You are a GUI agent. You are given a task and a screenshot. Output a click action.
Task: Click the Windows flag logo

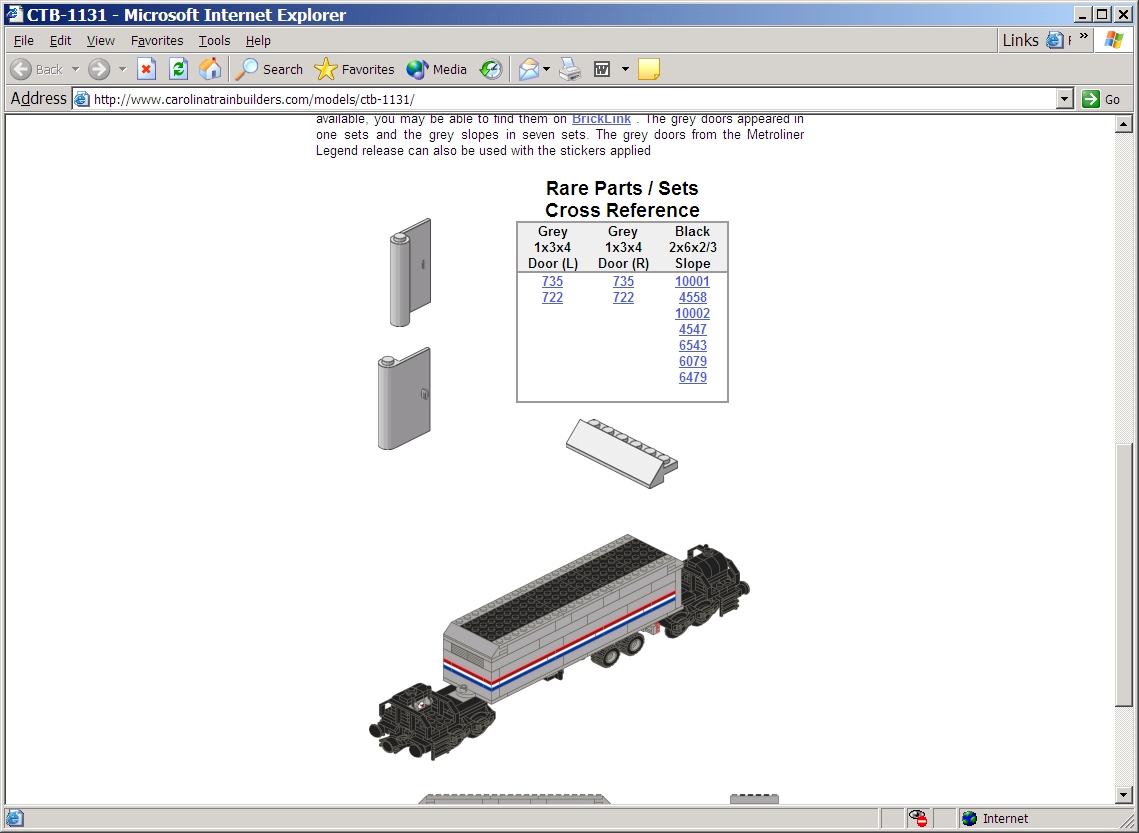[x=1114, y=40]
